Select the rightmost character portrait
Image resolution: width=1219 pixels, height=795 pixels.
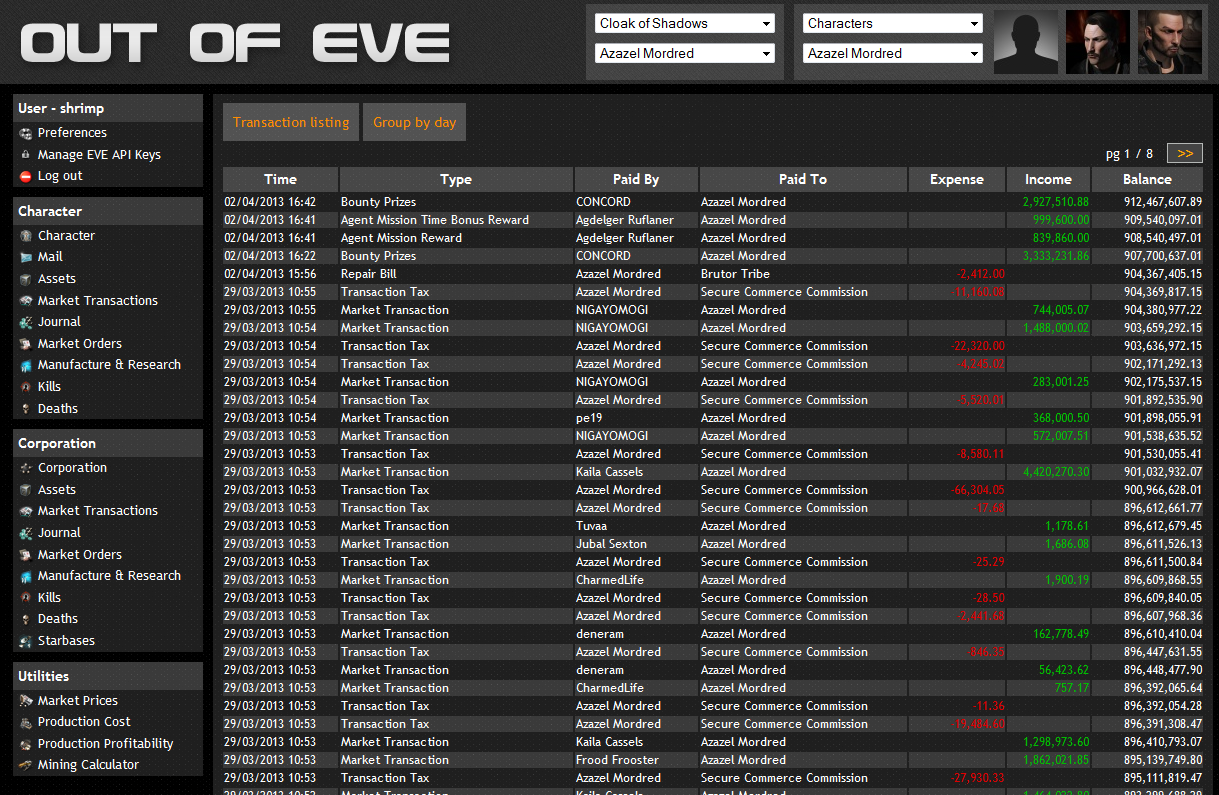point(1169,42)
